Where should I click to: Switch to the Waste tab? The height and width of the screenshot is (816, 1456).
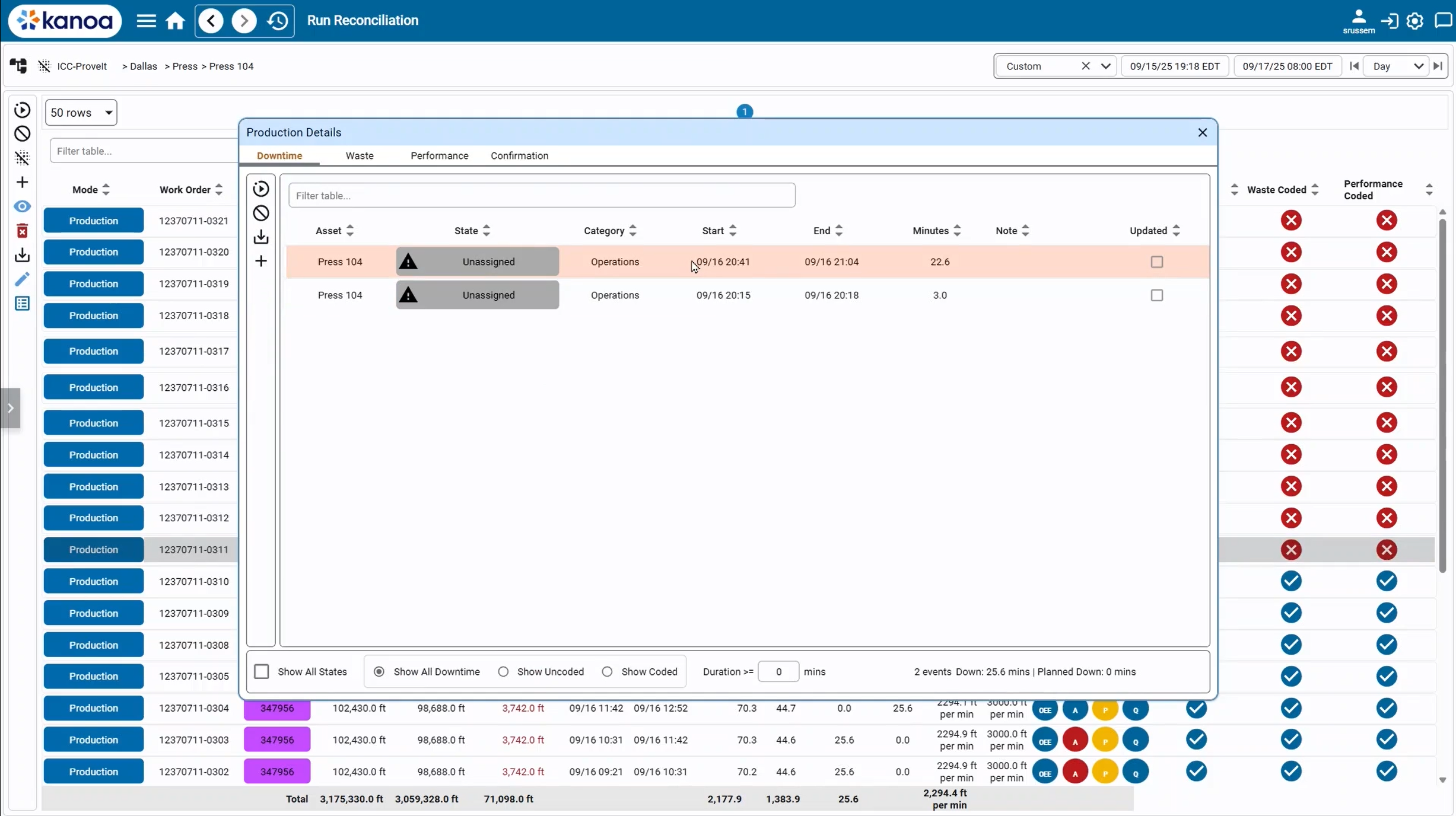coord(360,155)
